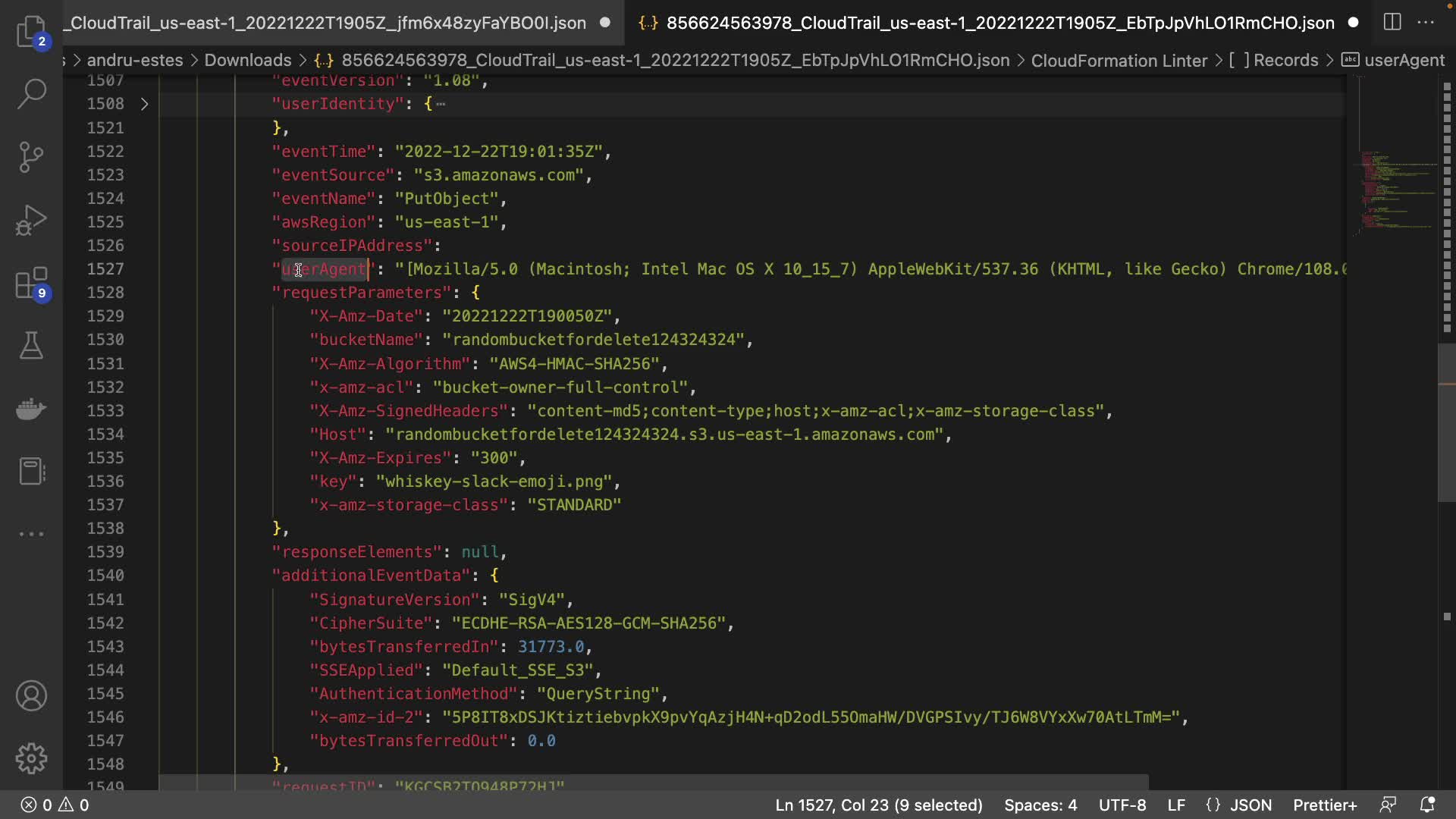Screen dimensions: 1456x819
Task: Open the Run and Debug view
Action: click(31, 220)
